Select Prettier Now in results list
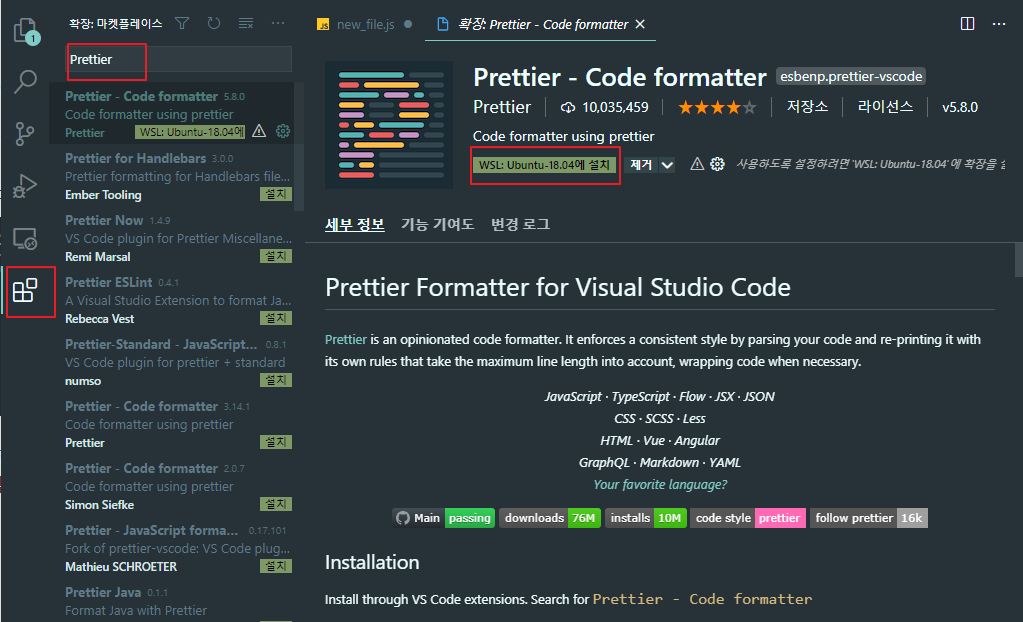 [174, 238]
